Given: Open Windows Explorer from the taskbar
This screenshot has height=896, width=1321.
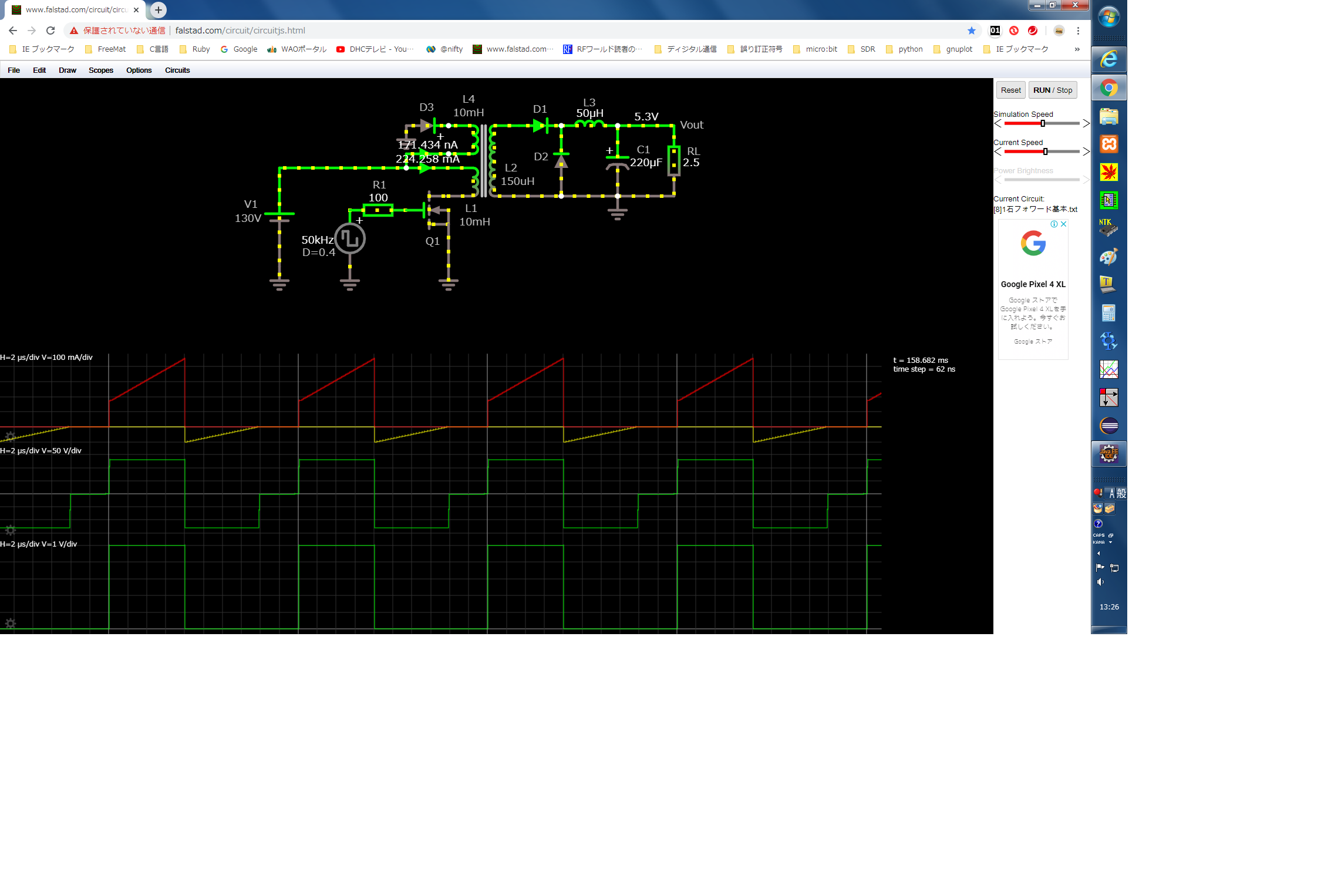Looking at the screenshot, I should [x=1109, y=116].
